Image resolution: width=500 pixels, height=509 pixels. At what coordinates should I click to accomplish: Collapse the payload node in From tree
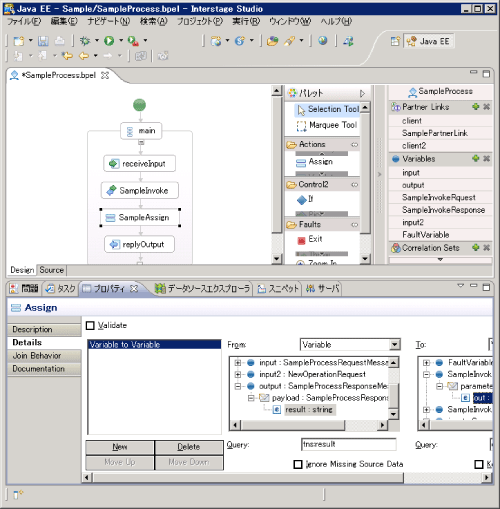[x=251, y=398]
